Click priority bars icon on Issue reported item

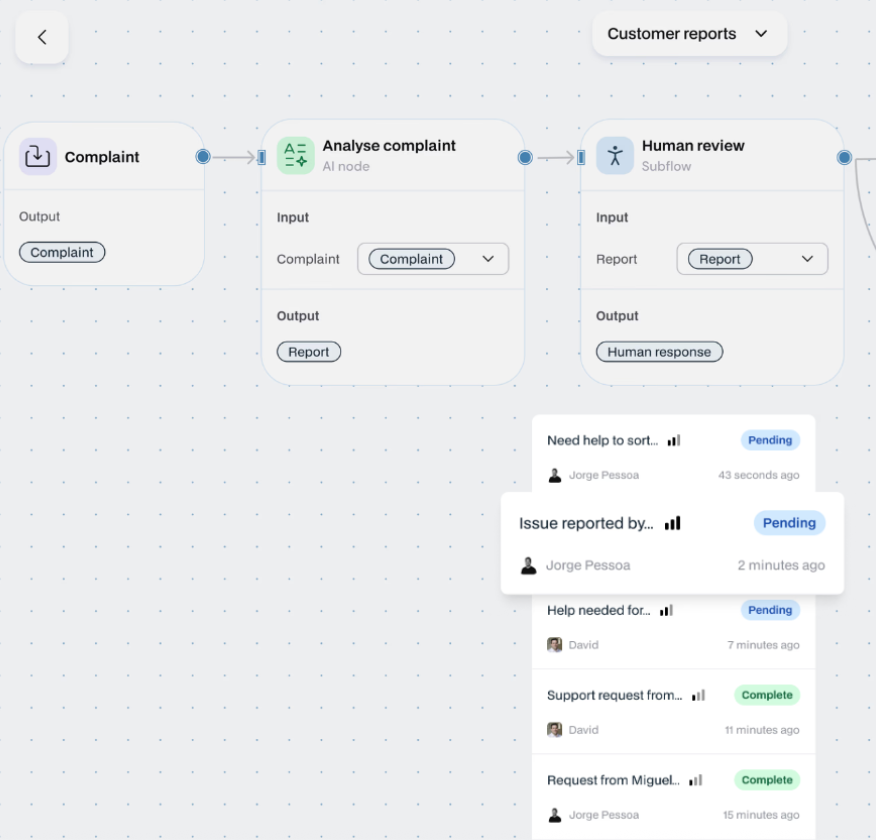point(673,523)
